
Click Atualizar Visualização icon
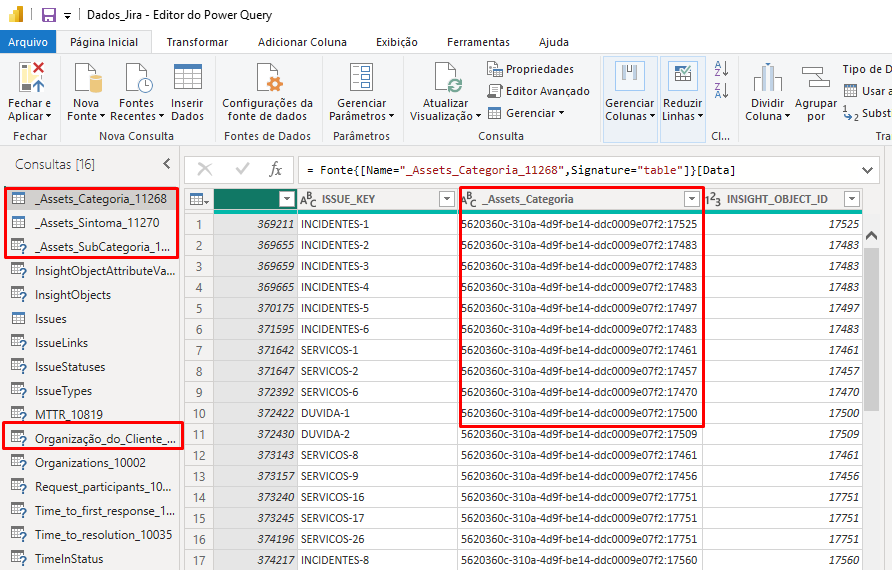(447, 77)
